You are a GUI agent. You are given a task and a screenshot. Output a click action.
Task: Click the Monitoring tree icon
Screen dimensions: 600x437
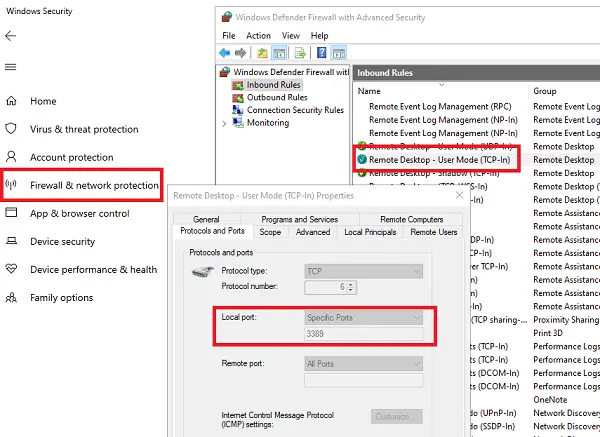(x=238, y=123)
